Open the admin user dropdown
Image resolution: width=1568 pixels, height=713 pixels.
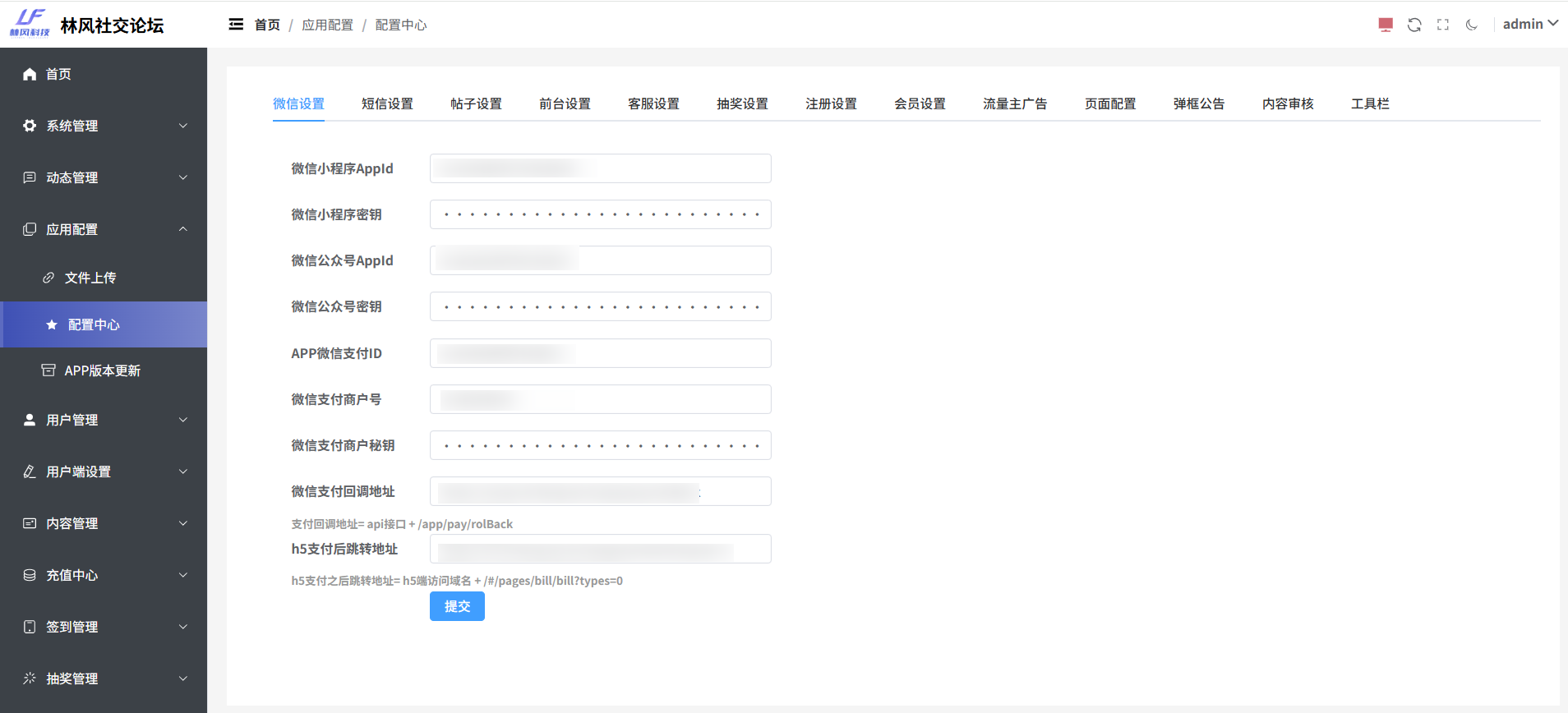coord(1530,24)
